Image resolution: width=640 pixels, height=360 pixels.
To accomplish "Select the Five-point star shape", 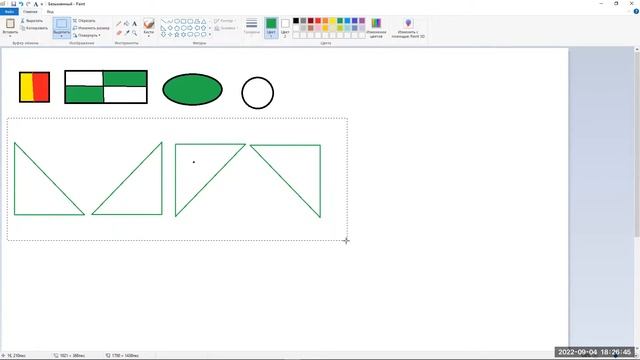I will point(177,35).
